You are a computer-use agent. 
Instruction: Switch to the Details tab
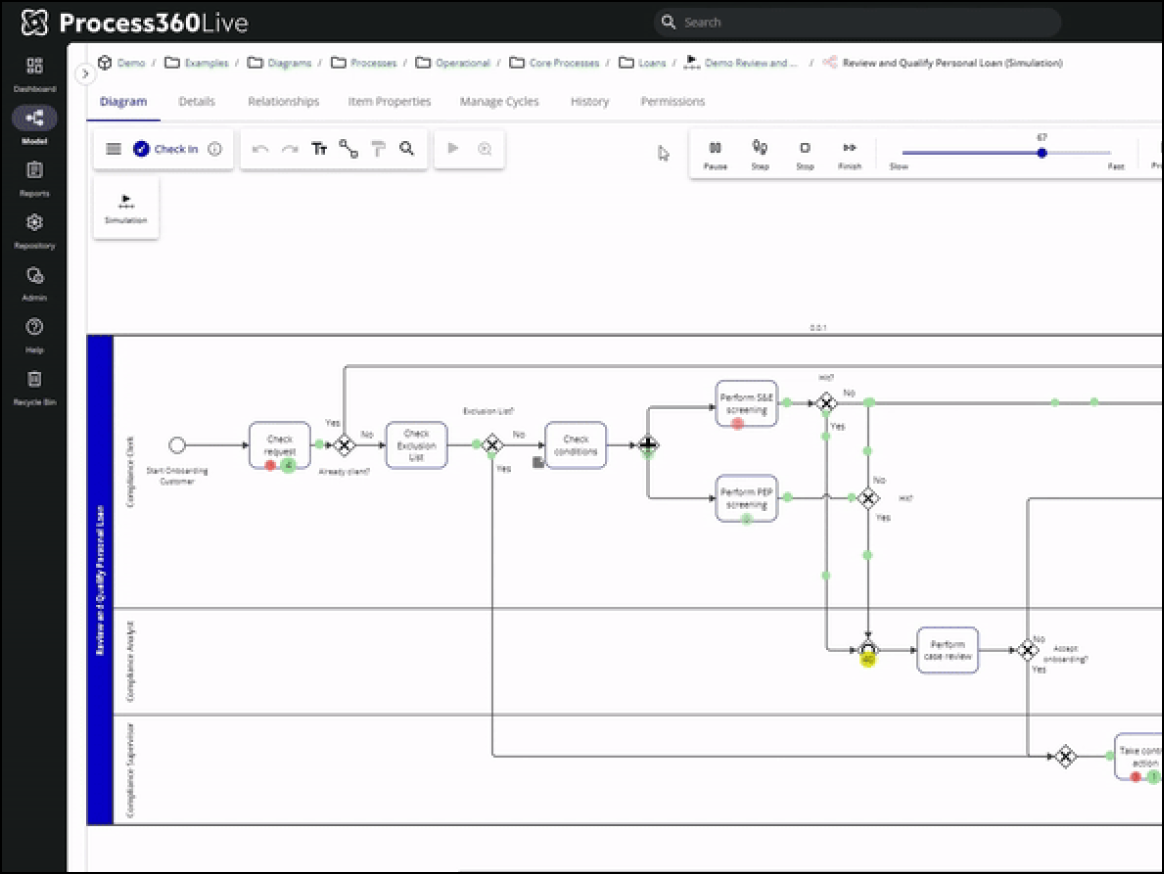coord(197,101)
